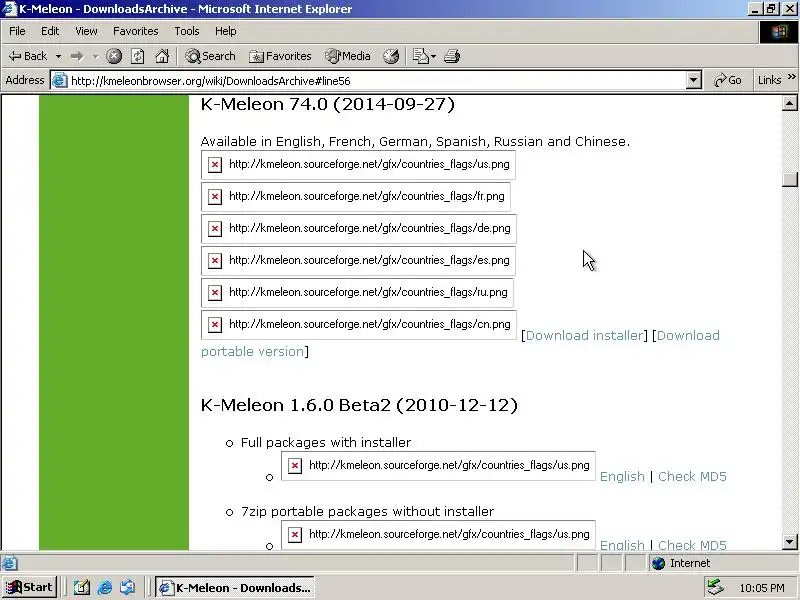This screenshot has height=600, width=800.
Task: Open the Help menu
Action: [226, 31]
